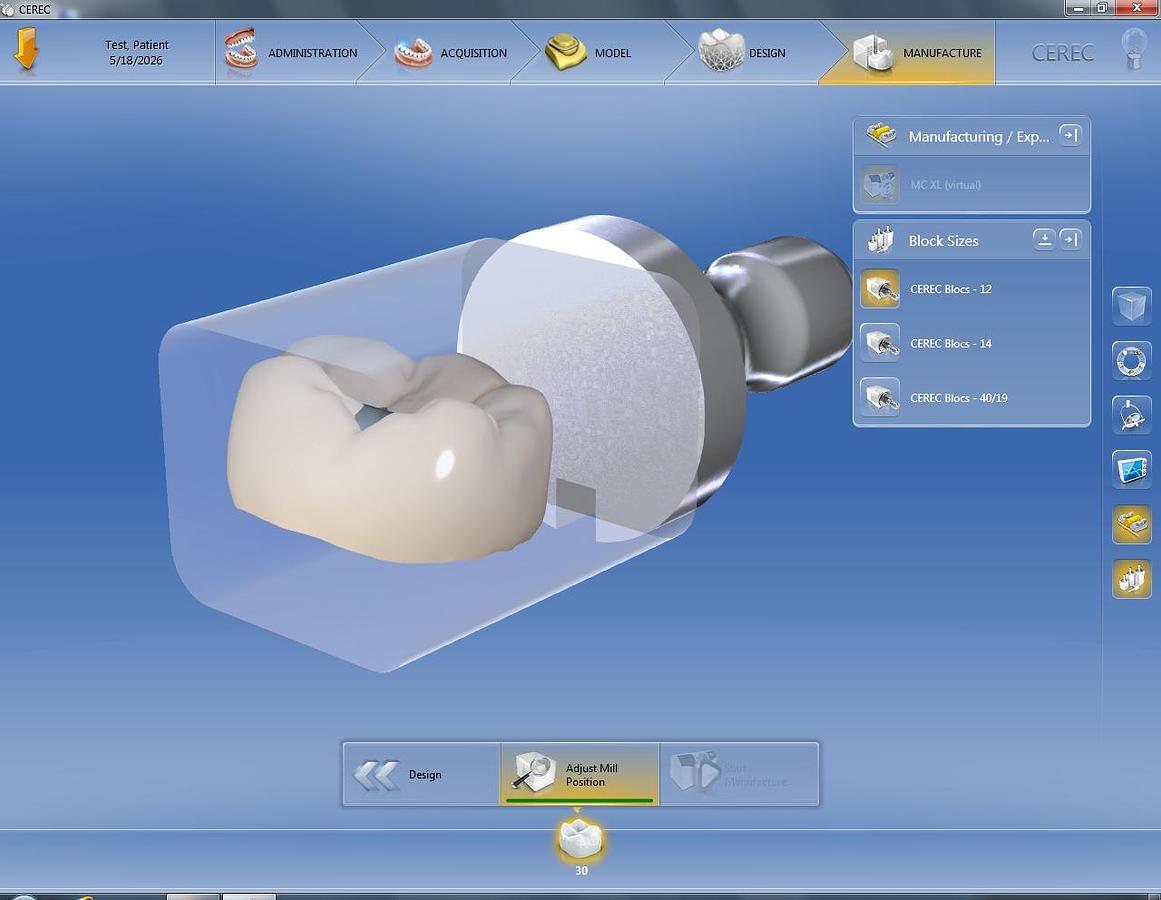Open the display objects sidebar icon

tap(1131, 415)
